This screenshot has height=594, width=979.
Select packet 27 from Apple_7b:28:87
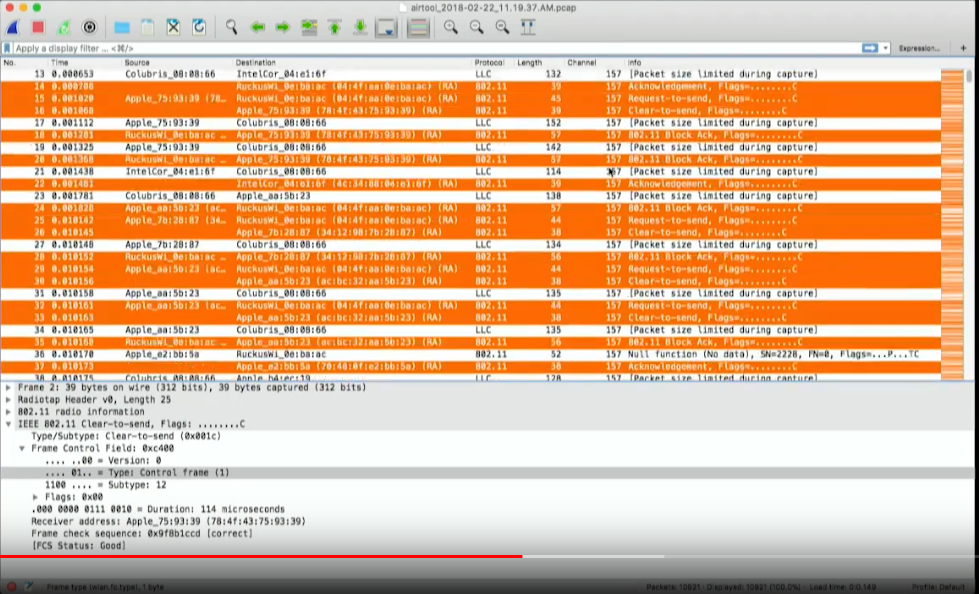[470, 245]
